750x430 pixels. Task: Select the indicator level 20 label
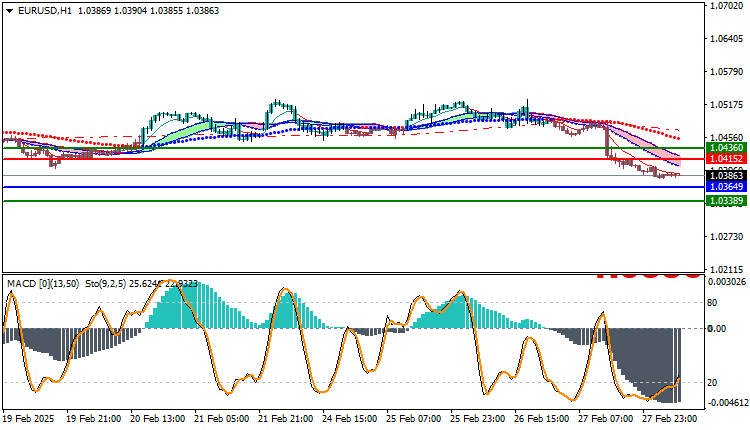pos(712,383)
